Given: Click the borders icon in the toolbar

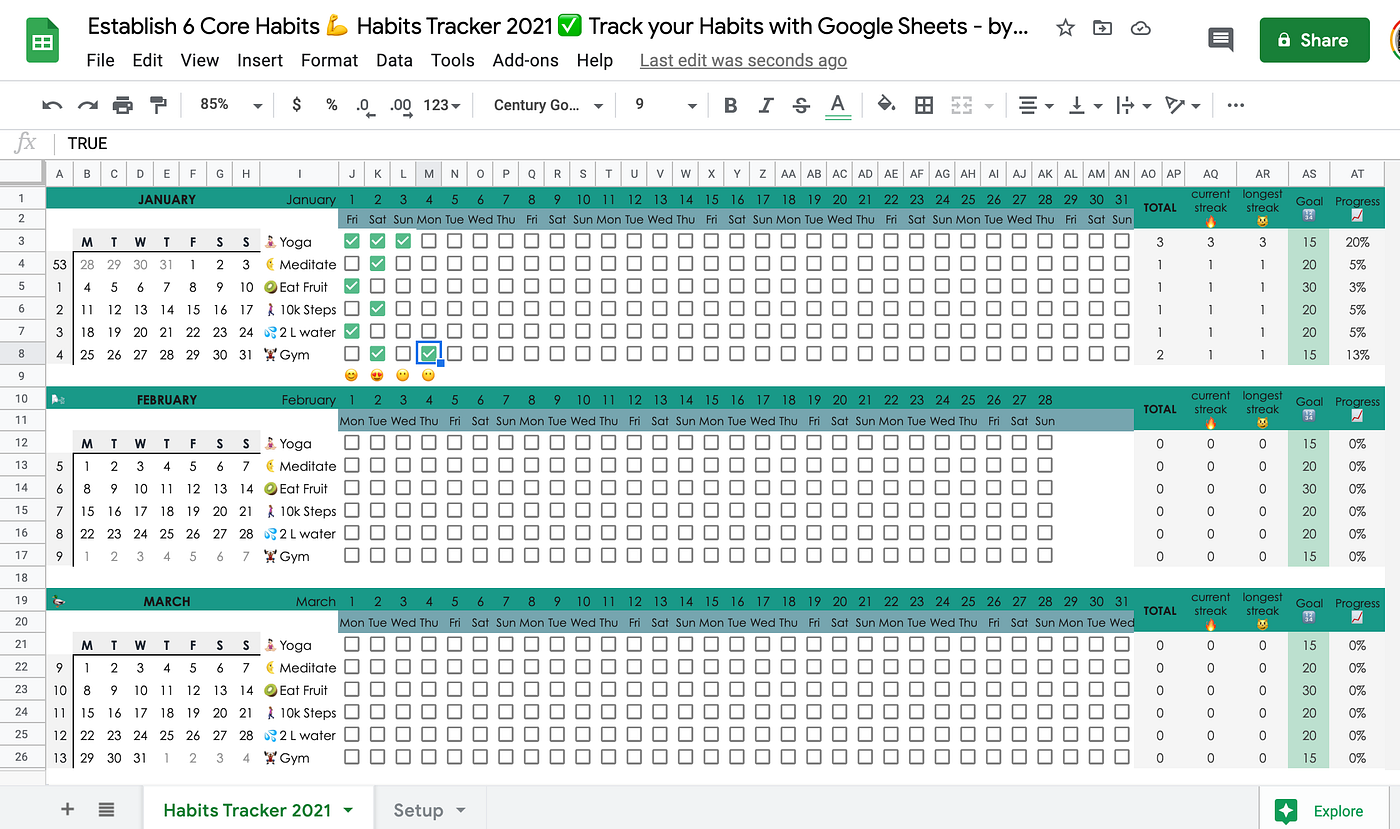Looking at the screenshot, I should tap(923, 104).
